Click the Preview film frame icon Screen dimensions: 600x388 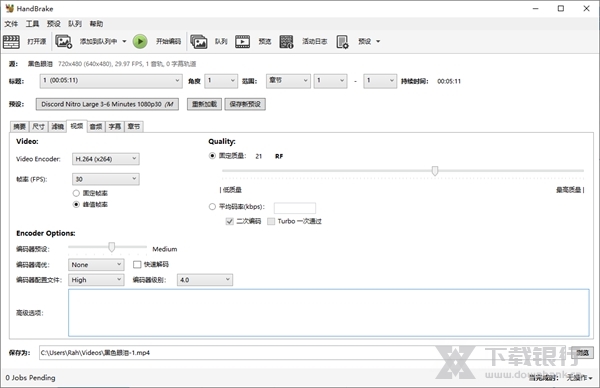242,41
